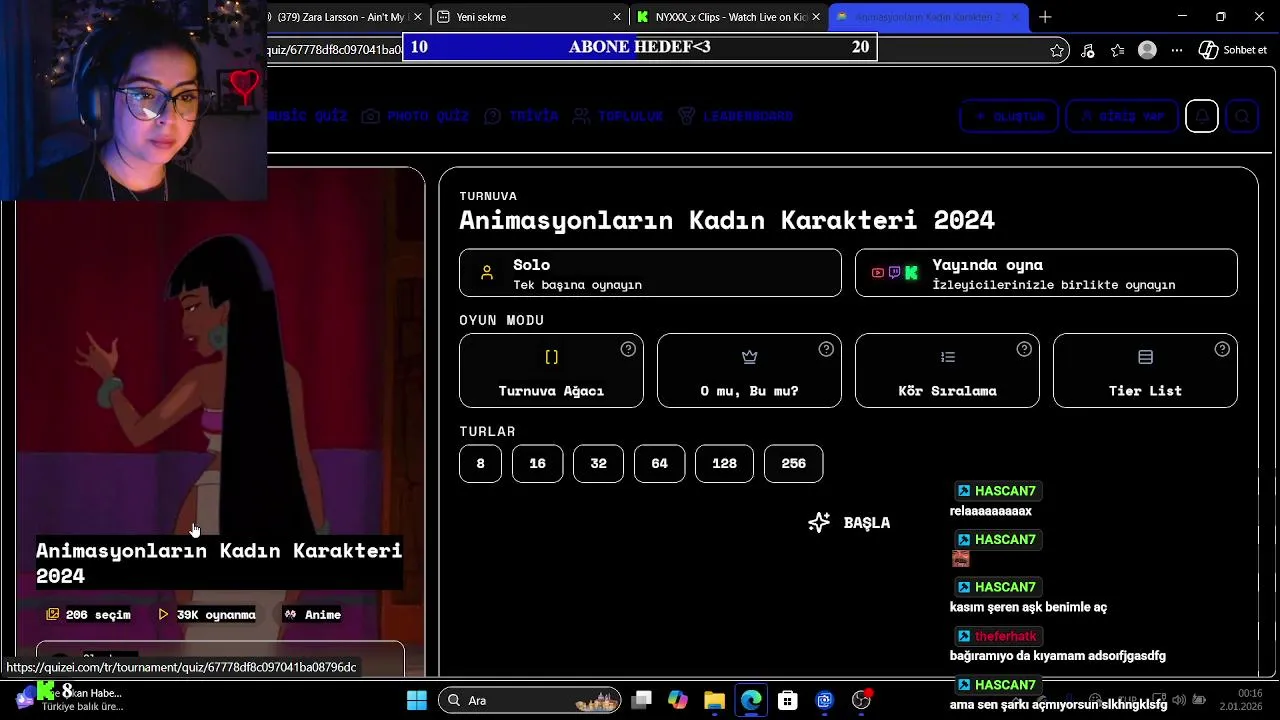Open Task View from taskbar
This screenshot has width=1280, height=720.
tap(642, 700)
